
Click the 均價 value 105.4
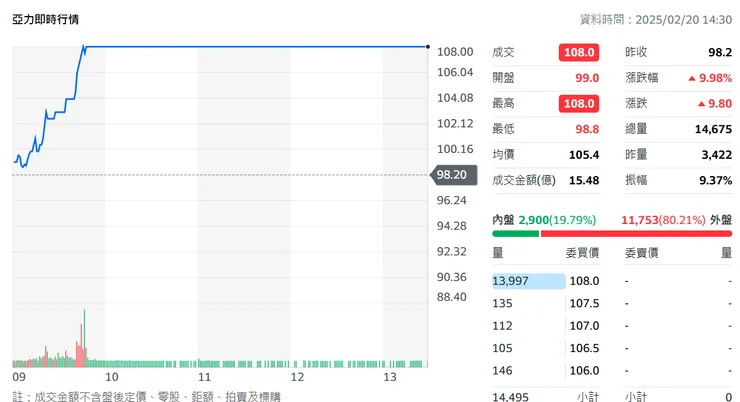coord(584,154)
